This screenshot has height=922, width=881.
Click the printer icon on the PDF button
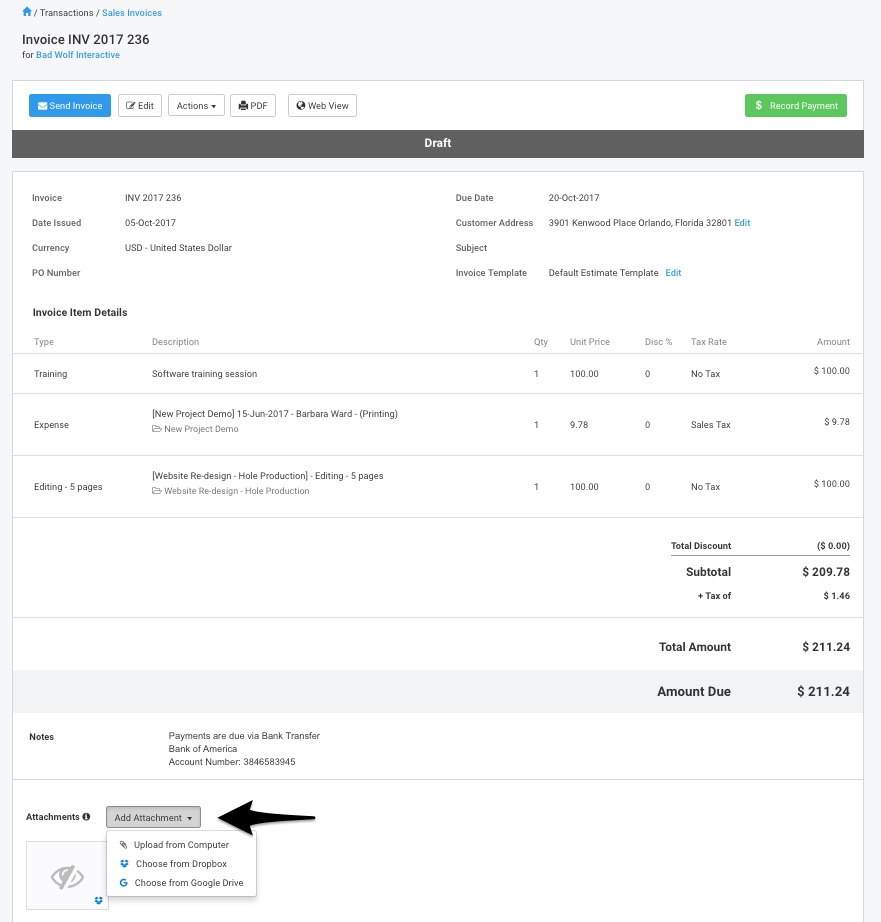point(242,105)
